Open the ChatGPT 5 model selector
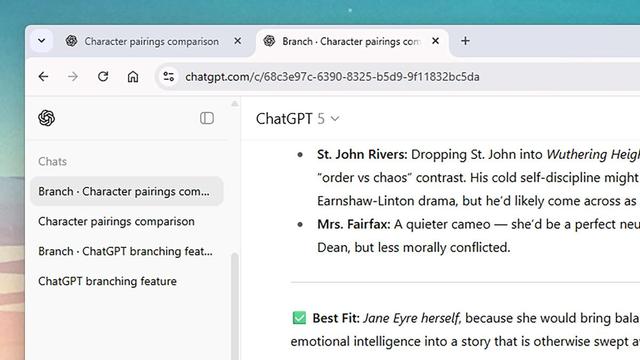This screenshot has width=640, height=360. 298,119
